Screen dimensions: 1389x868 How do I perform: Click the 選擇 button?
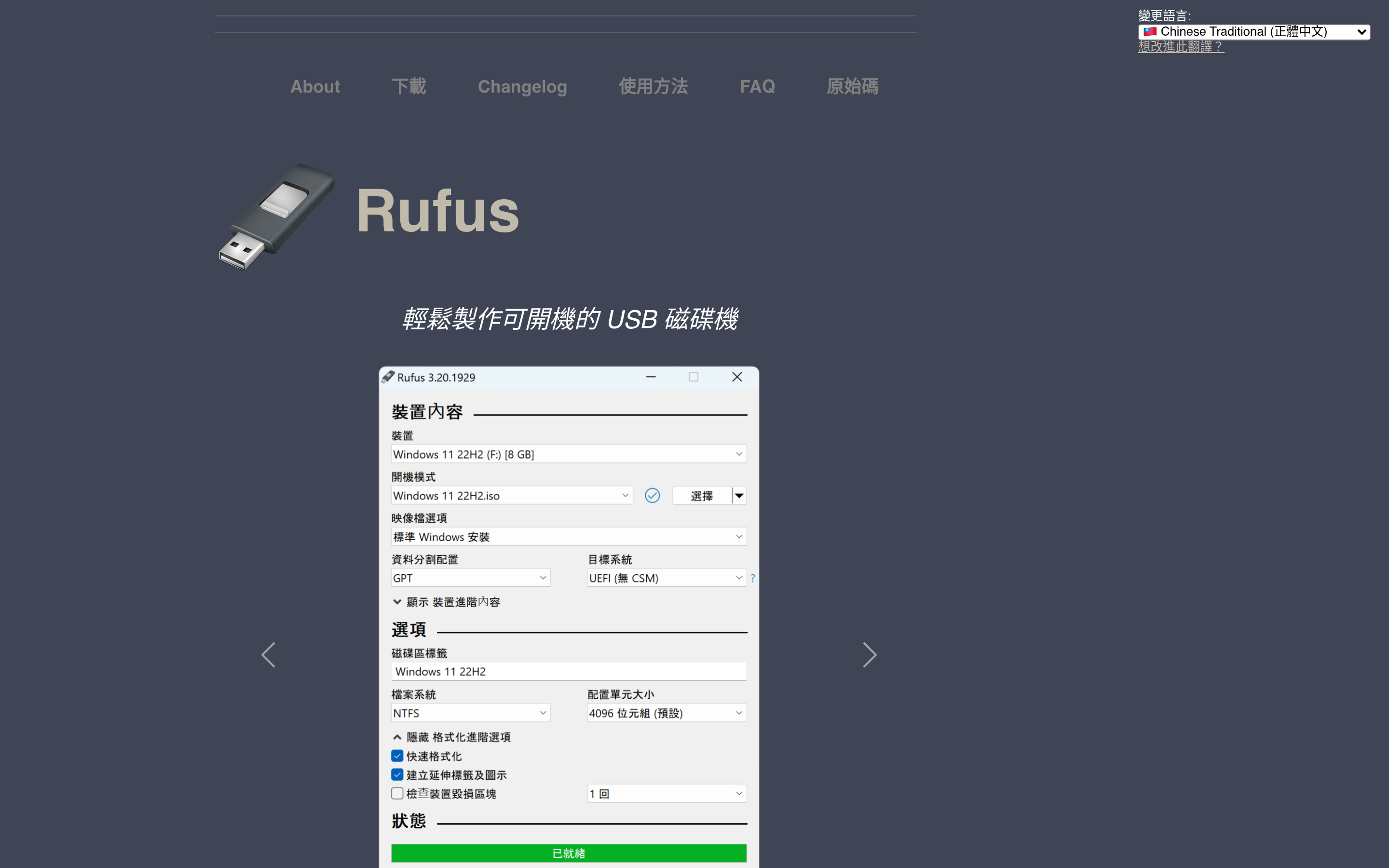pos(702,495)
